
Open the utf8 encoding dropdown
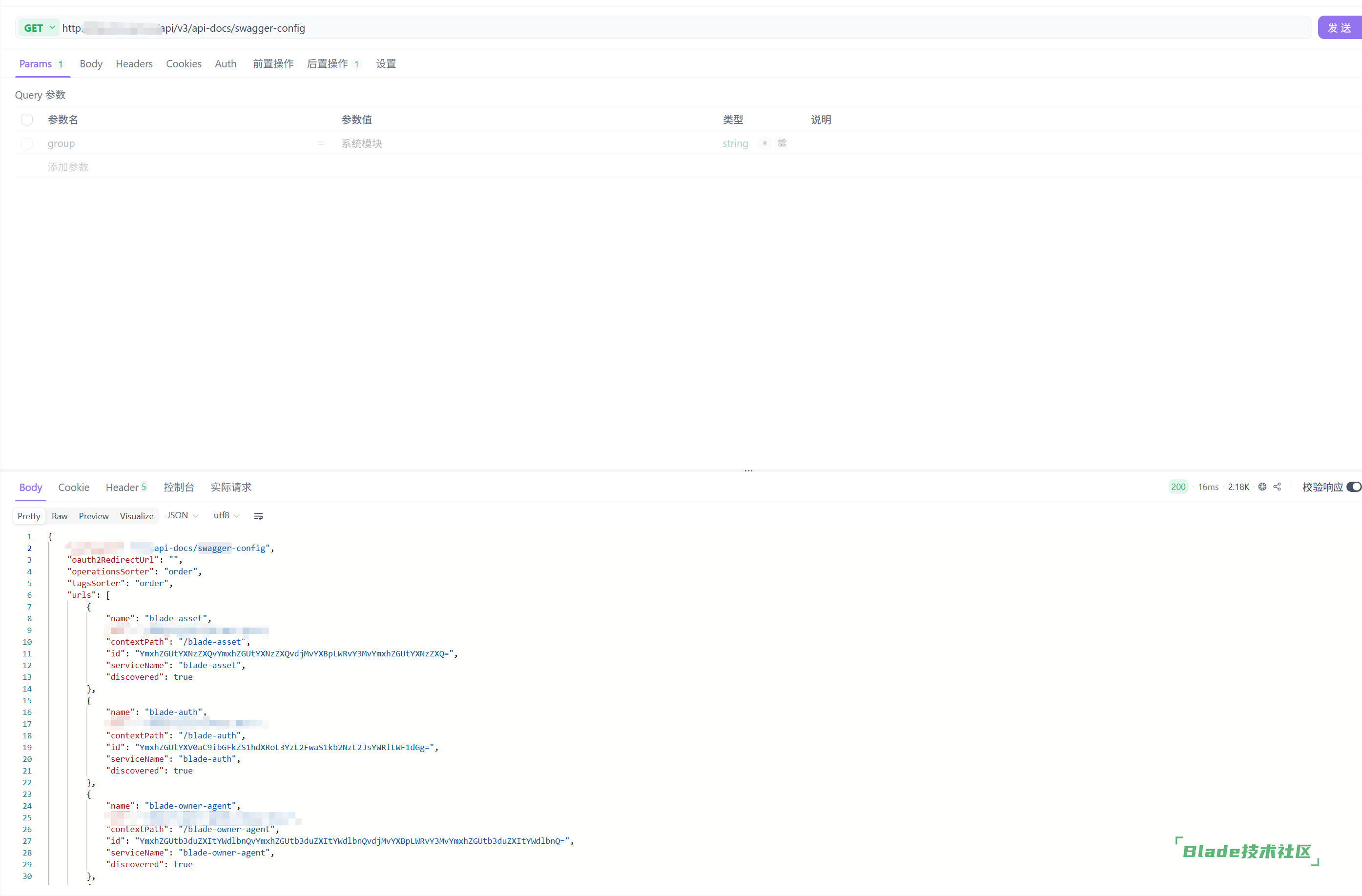(226, 515)
